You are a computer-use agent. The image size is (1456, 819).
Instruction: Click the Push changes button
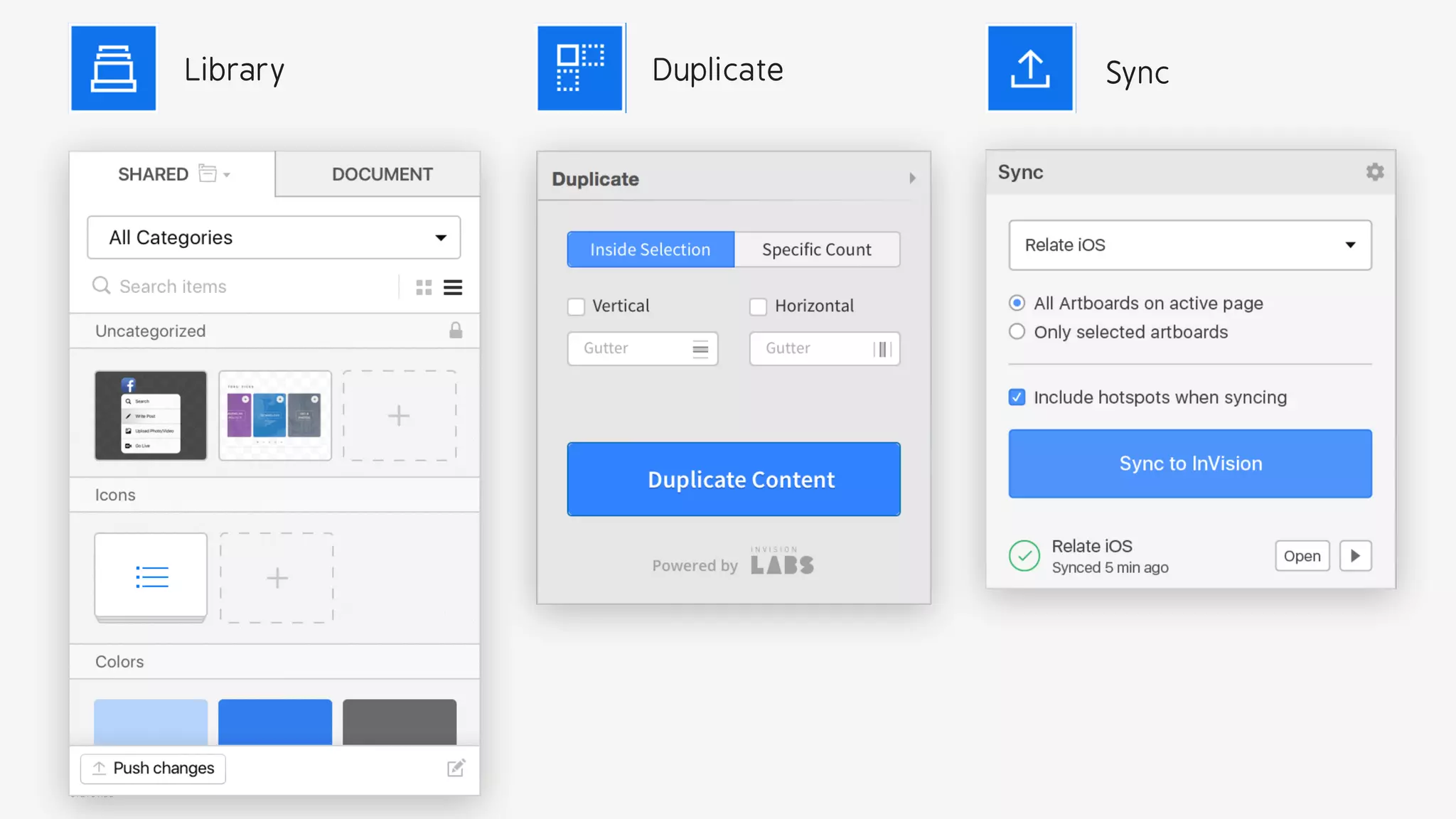pos(153,769)
